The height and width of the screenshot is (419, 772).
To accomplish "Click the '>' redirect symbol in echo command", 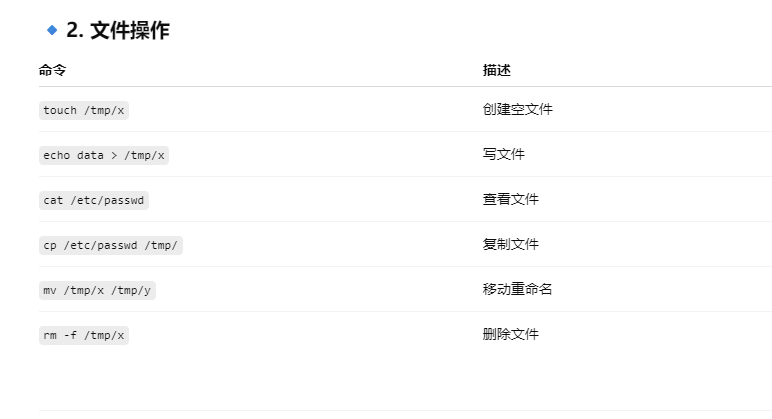I will tap(114, 156).
